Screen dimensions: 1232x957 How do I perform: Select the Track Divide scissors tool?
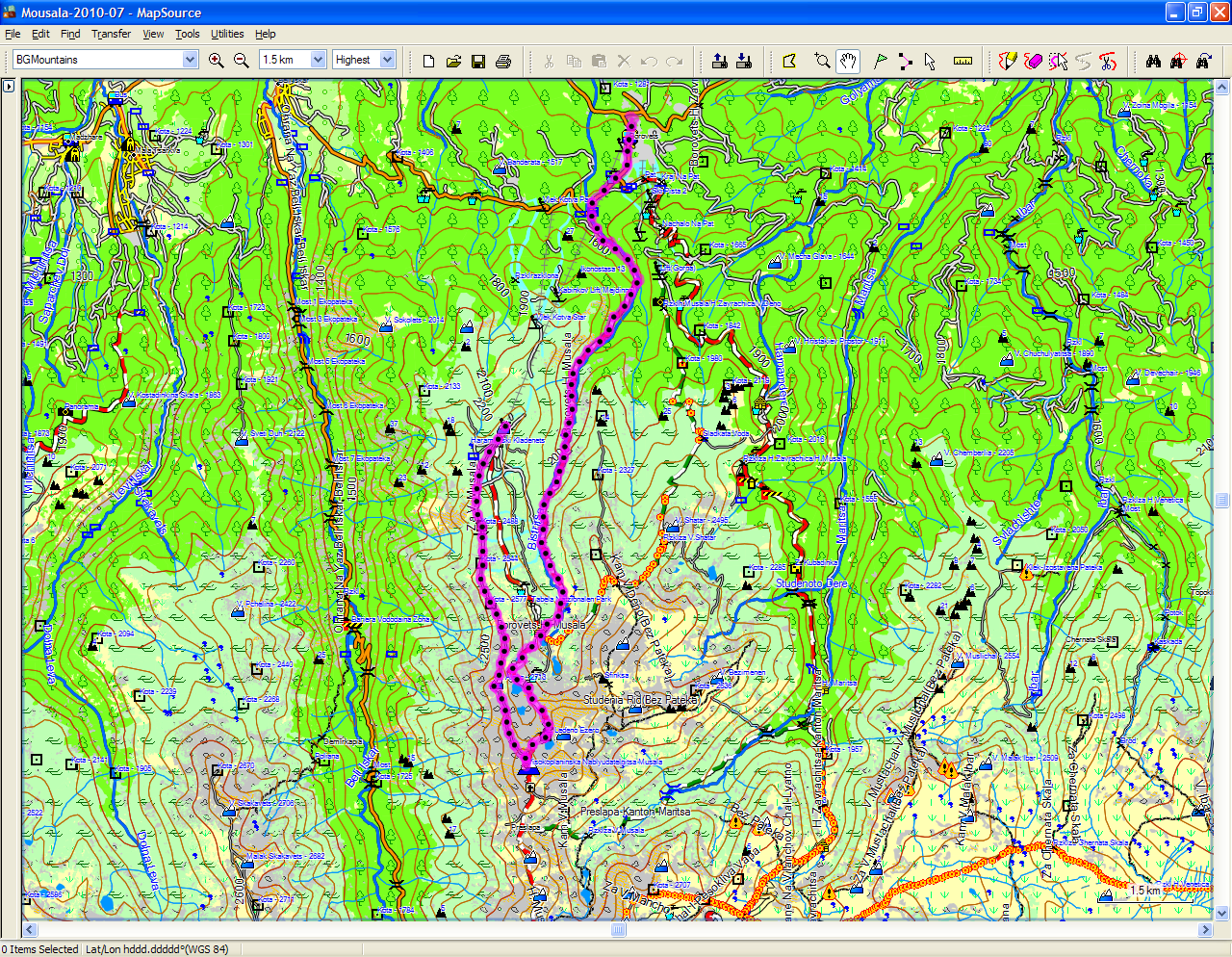1108,61
